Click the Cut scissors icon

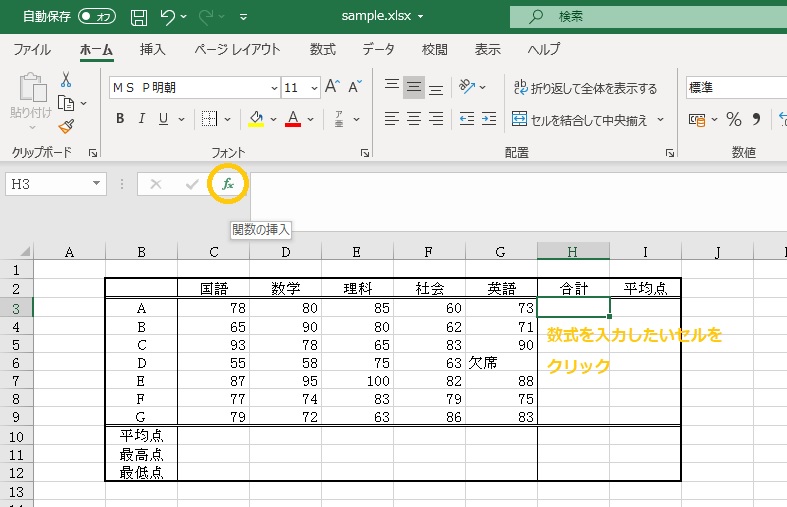66,80
